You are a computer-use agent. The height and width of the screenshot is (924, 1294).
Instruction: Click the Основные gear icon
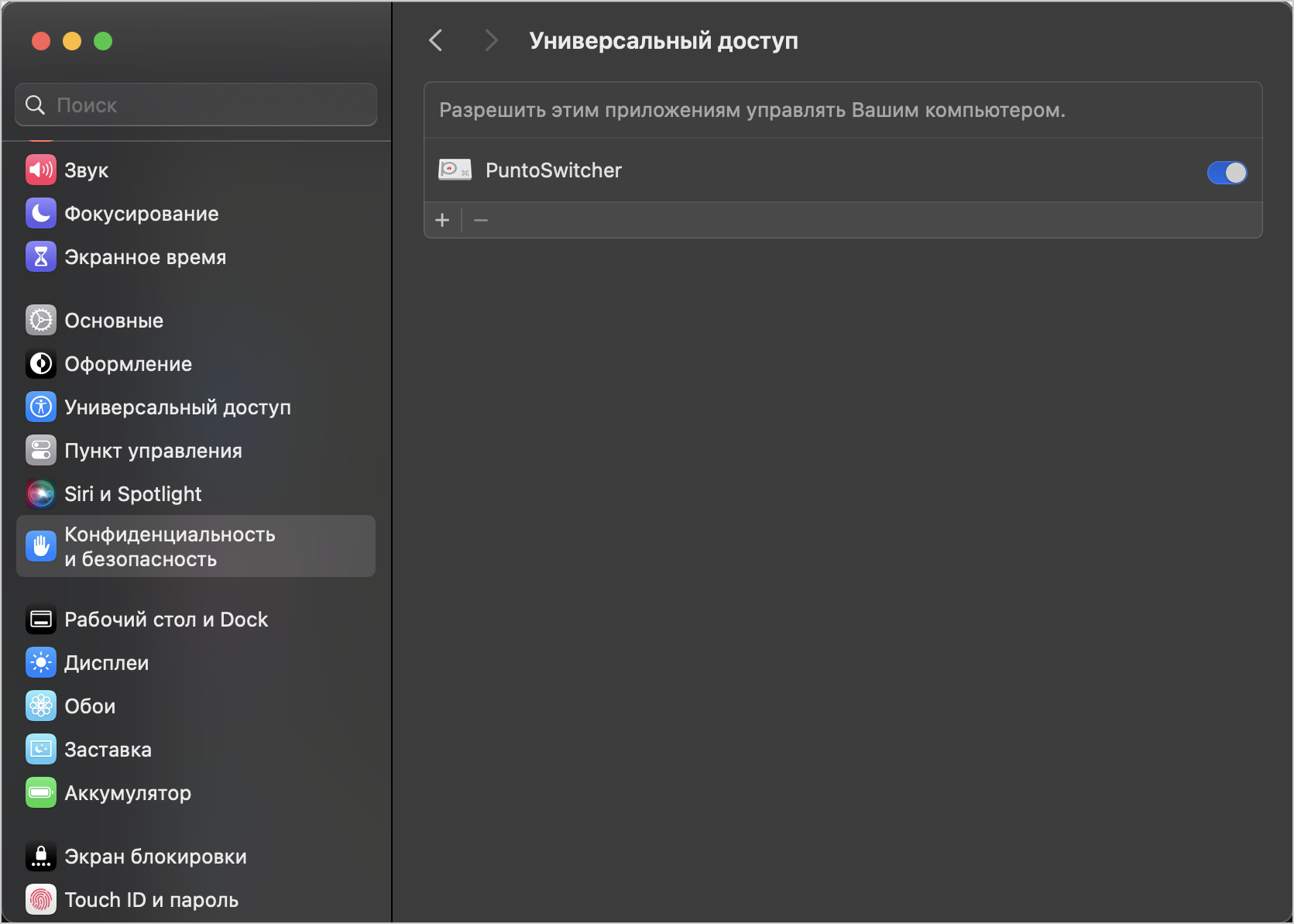click(x=41, y=320)
